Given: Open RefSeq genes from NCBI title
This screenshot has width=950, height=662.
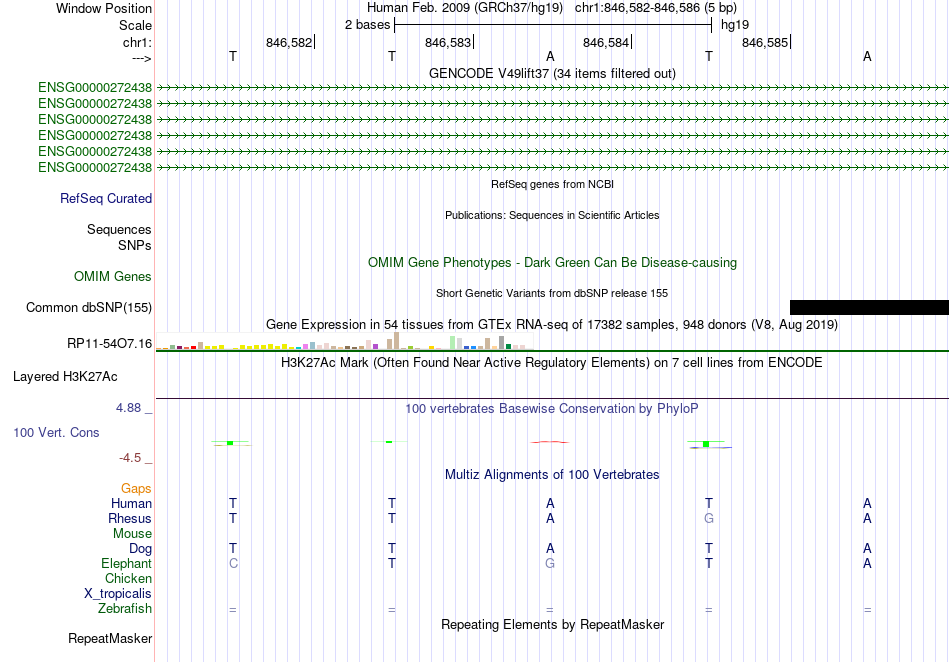Looking at the screenshot, I should (x=552, y=184).
